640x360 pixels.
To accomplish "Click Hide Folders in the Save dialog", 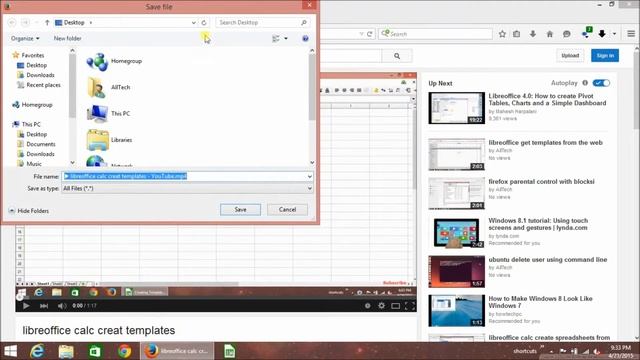I will 29,211.
